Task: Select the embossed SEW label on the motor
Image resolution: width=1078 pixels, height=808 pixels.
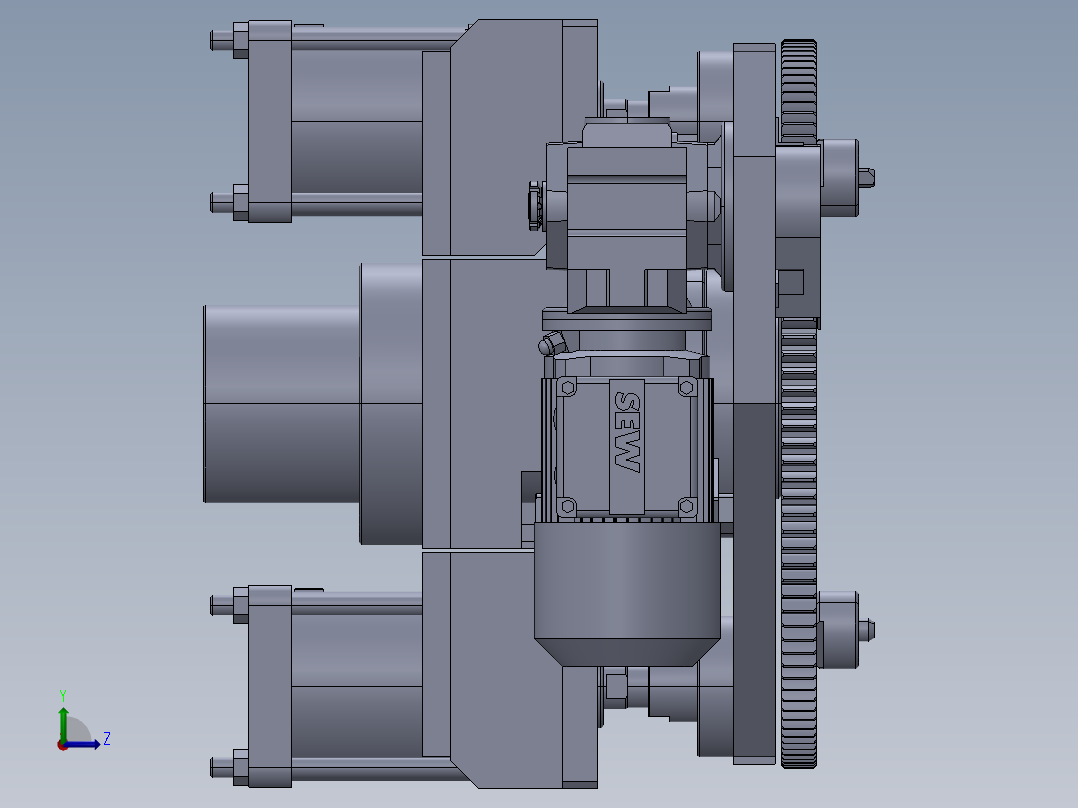Action: [x=627, y=432]
